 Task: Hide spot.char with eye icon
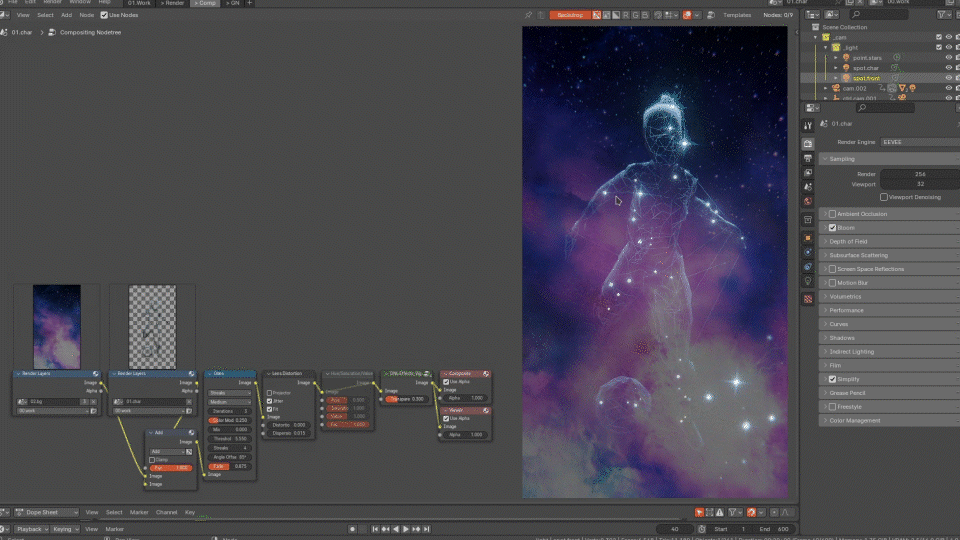click(x=948, y=68)
